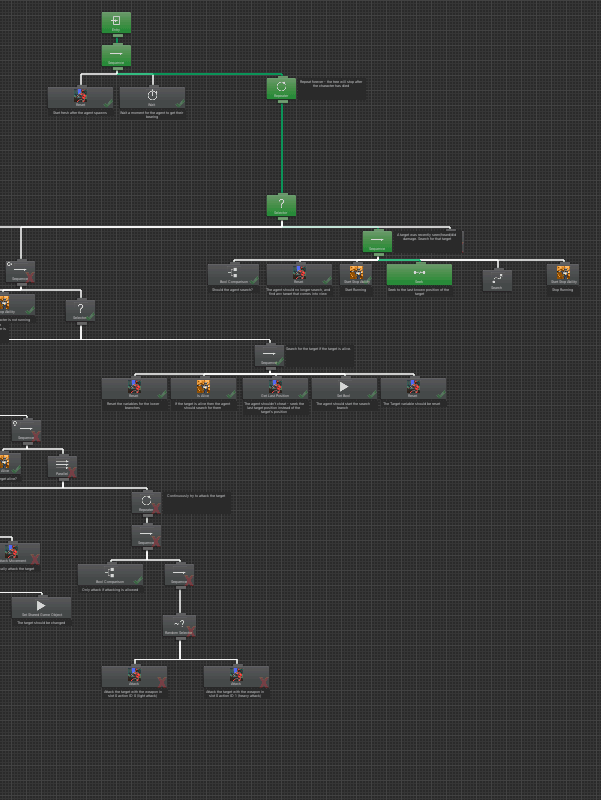Click the light attack Attack node

tap(134, 676)
